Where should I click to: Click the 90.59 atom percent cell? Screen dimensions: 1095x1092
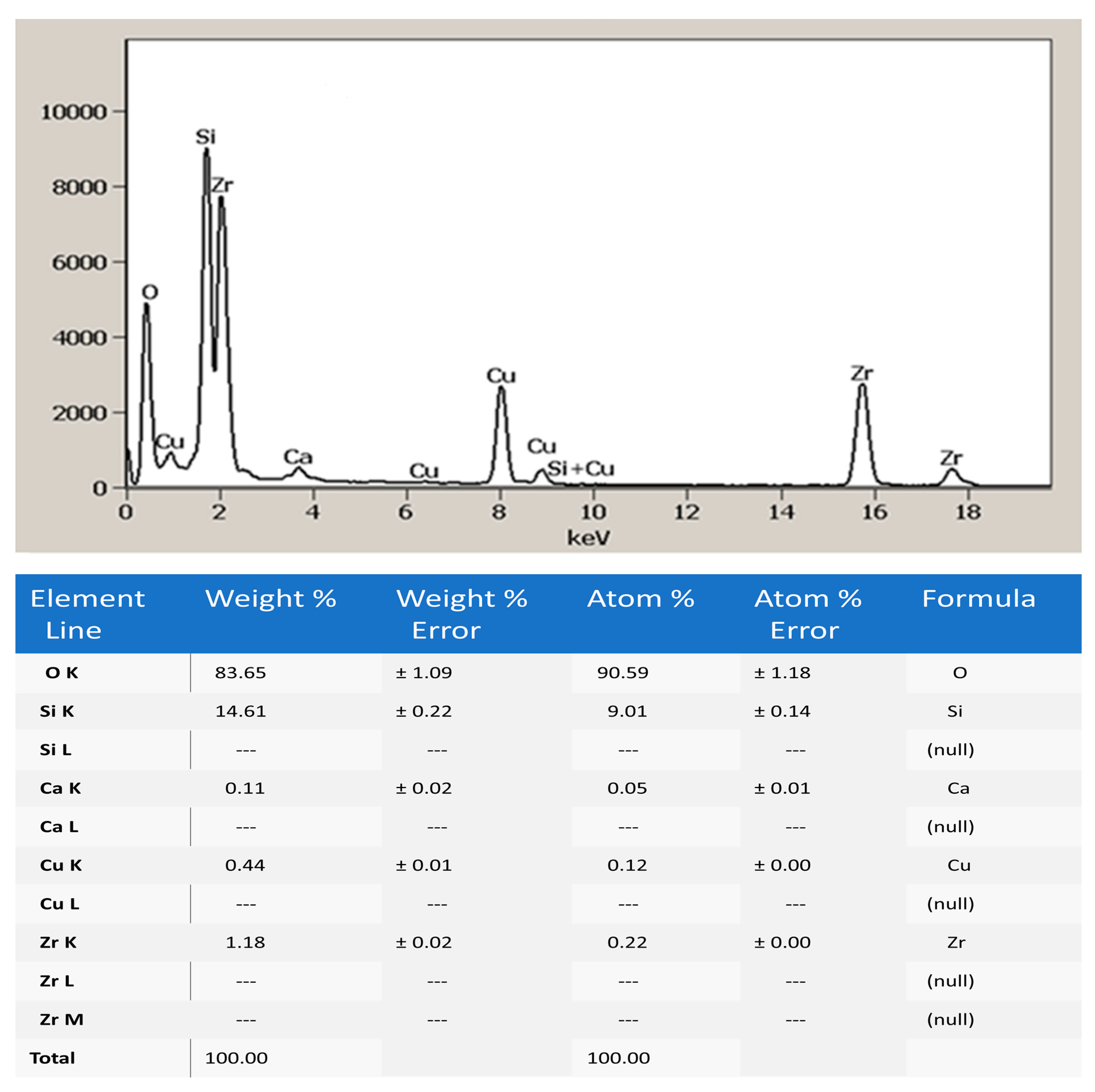[x=622, y=672]
